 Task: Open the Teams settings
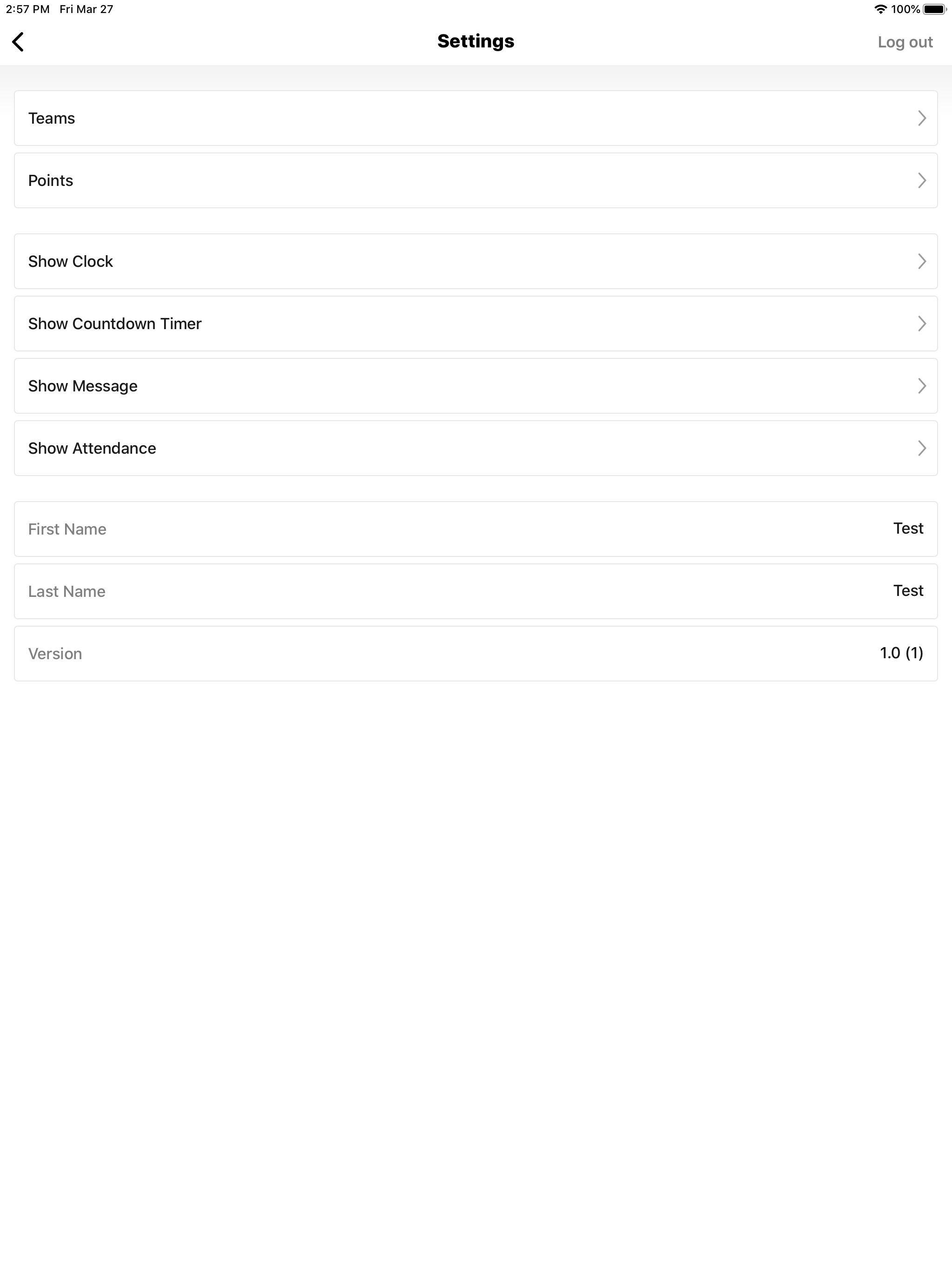[x=476, y=118]
